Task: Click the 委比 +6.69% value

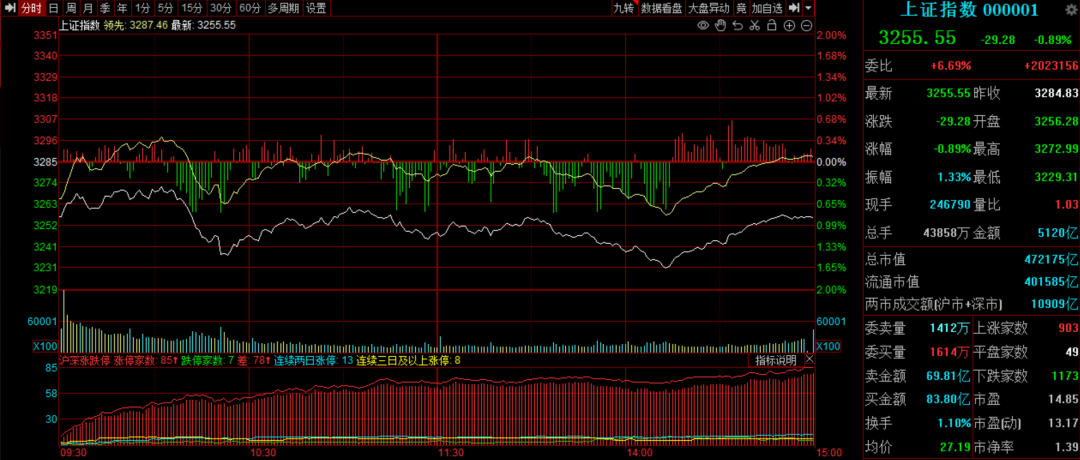Action: point(951,66)
